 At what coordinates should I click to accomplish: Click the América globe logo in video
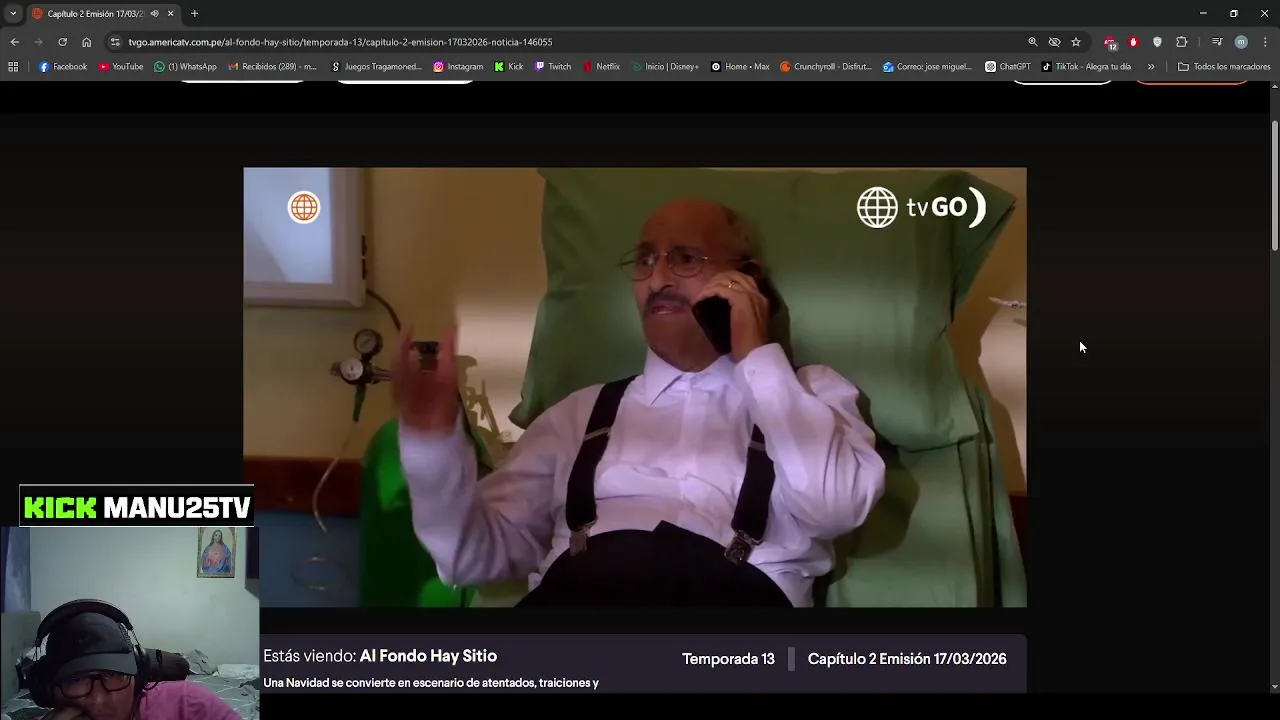click(x=304, y=207)
